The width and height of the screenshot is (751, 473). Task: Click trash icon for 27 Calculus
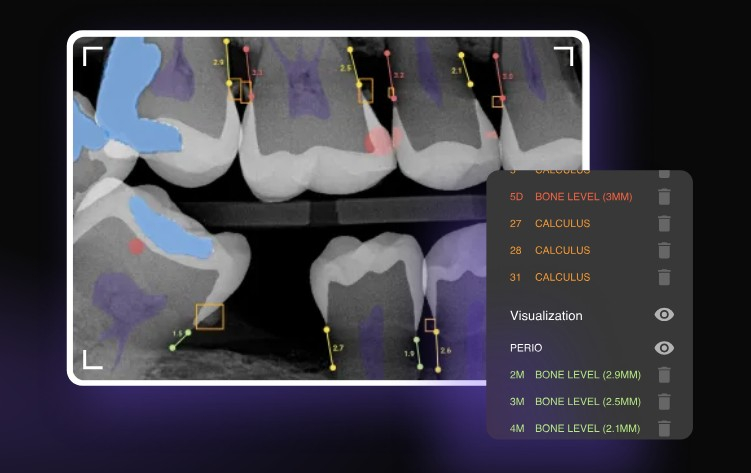664,224
